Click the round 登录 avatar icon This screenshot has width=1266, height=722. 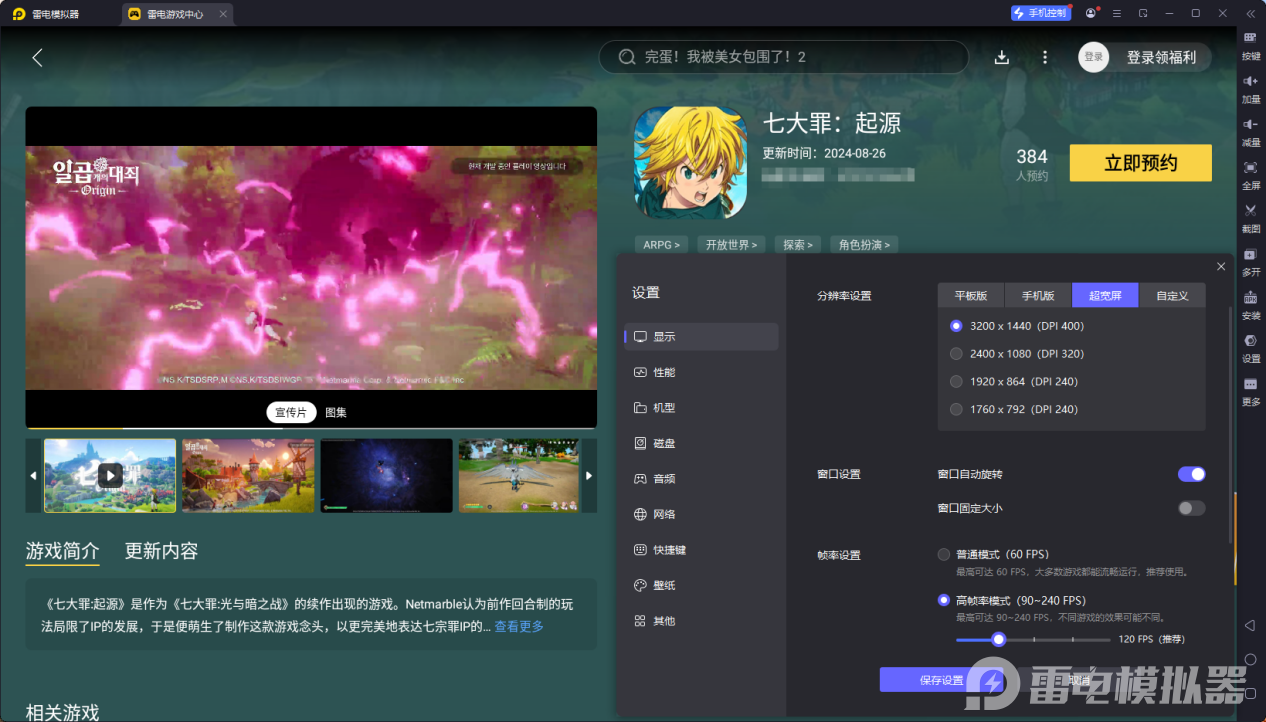click(1094, 57)
